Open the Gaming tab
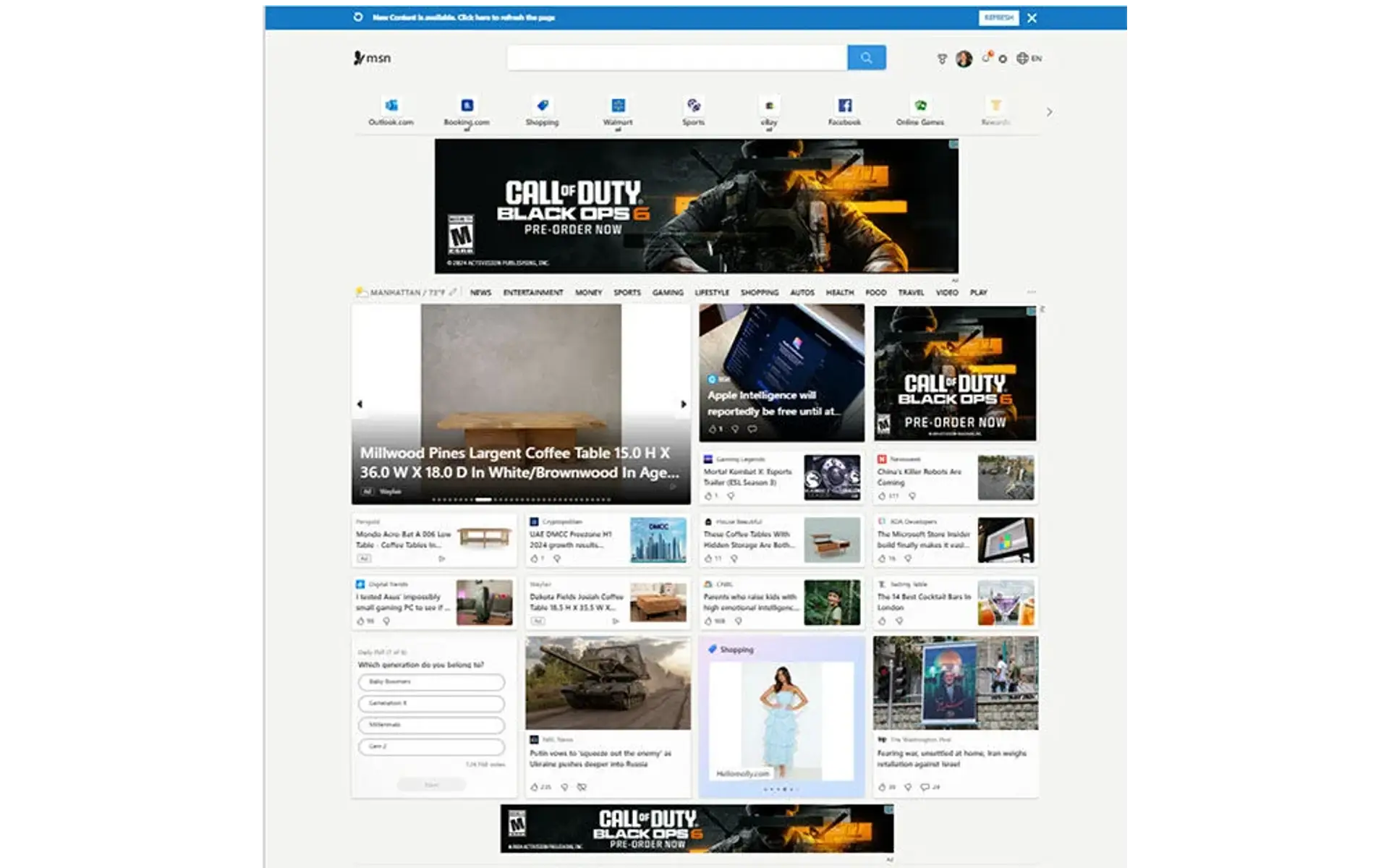Screen dimensions: 1389x868 click(668, 293)
